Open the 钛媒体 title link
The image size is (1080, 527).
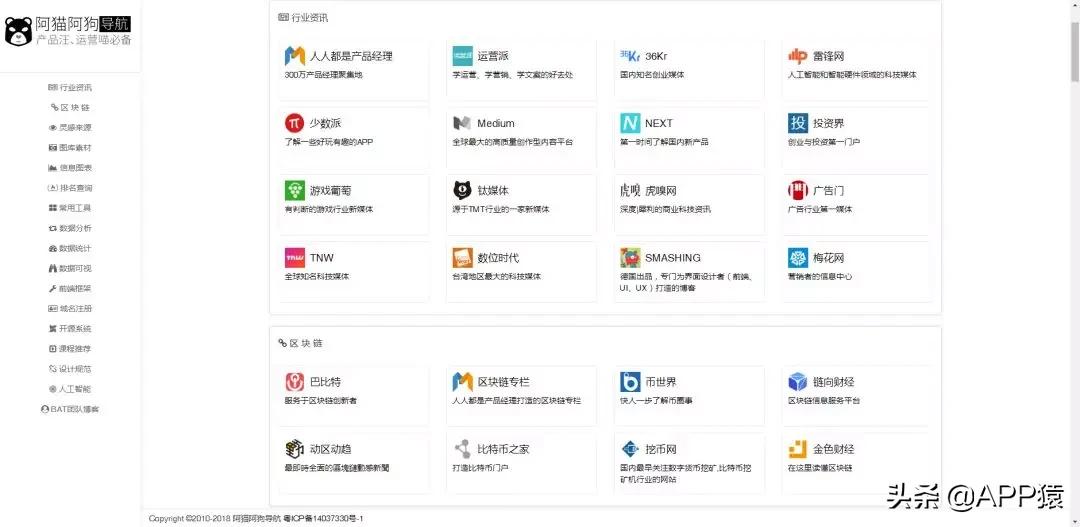coord(493,191)
